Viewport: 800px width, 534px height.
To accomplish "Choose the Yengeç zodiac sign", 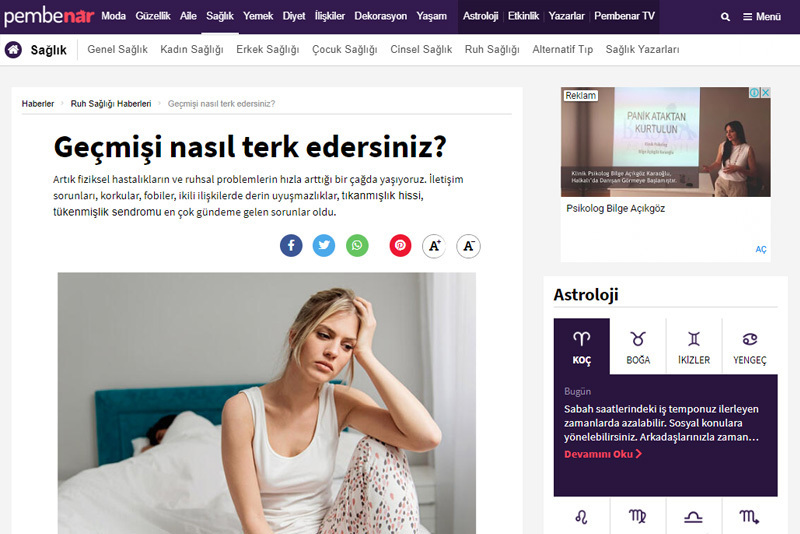I will (749, 347).
